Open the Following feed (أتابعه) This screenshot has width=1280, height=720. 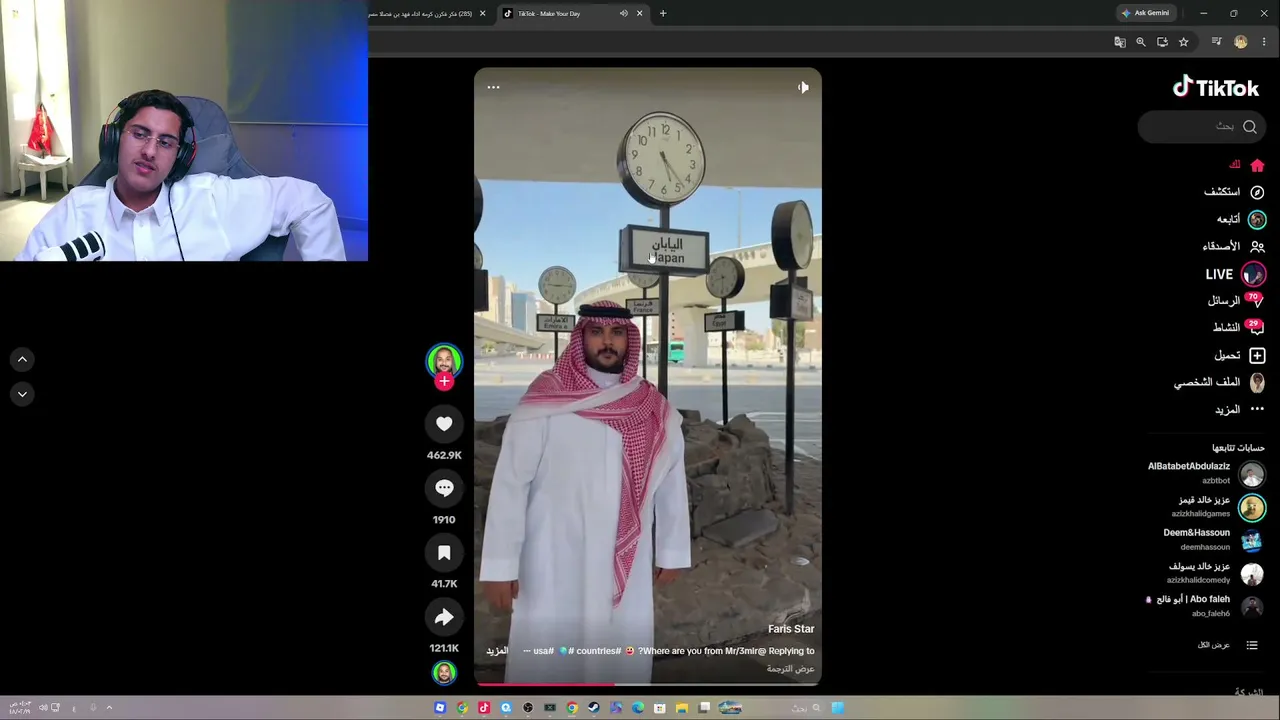[1241, 219]
